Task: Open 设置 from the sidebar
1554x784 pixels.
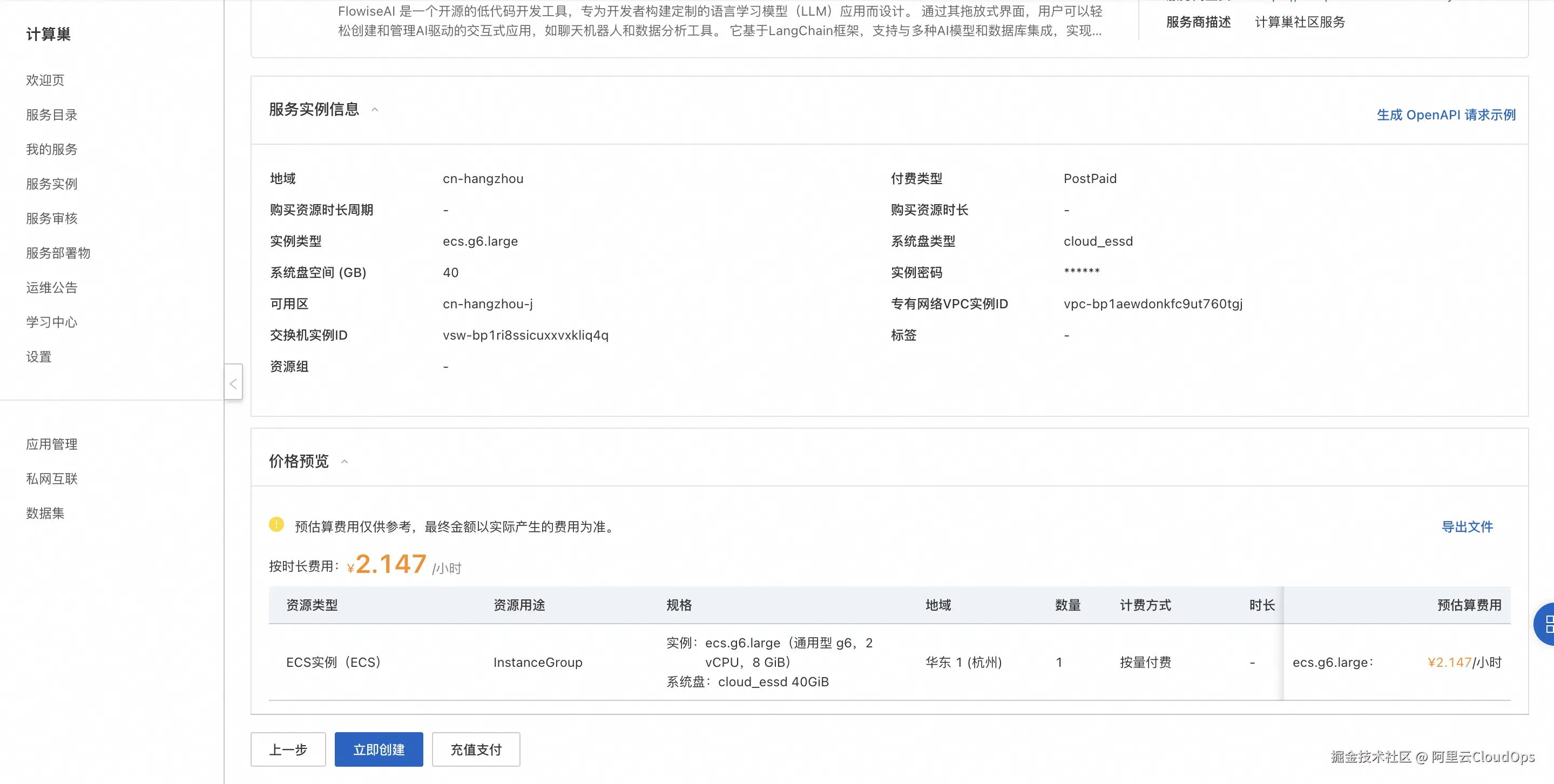Action: [39, 356]
